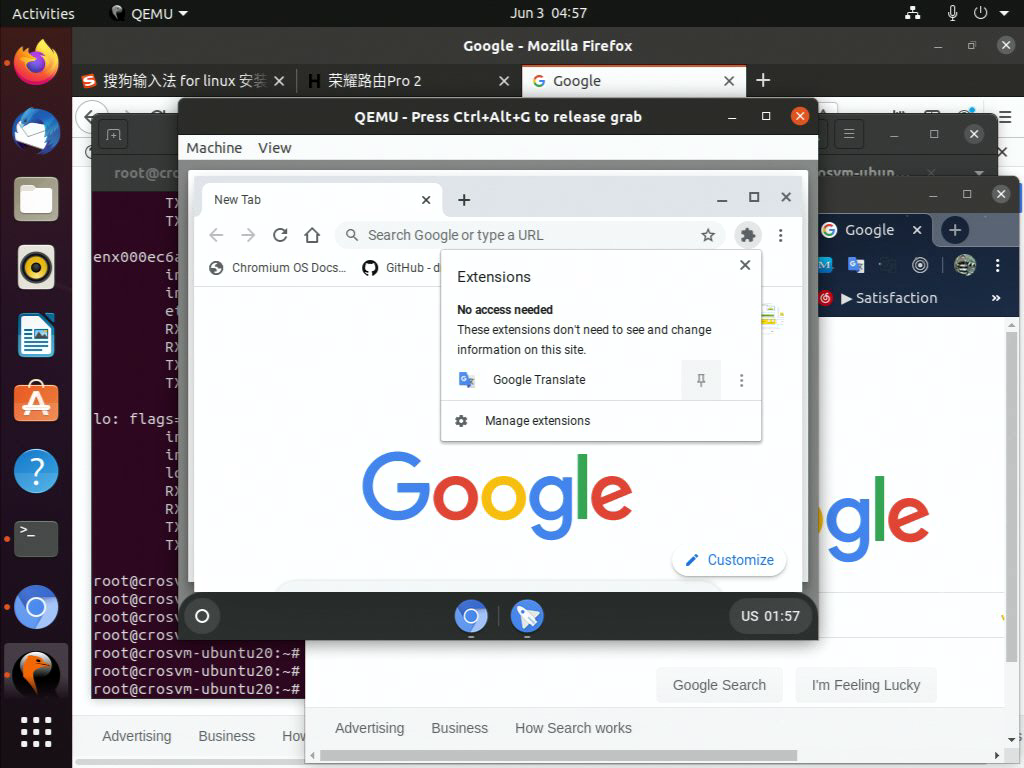The height and width of the screenshot is (768, 1024).
Task: Open the clock showing Jun 3 04:57
Action: [548, 13]
